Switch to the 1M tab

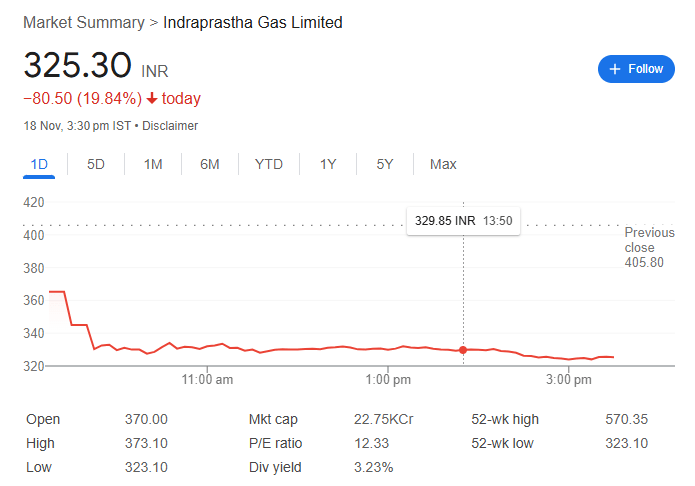pyautogui.click(x=153, y=164)
